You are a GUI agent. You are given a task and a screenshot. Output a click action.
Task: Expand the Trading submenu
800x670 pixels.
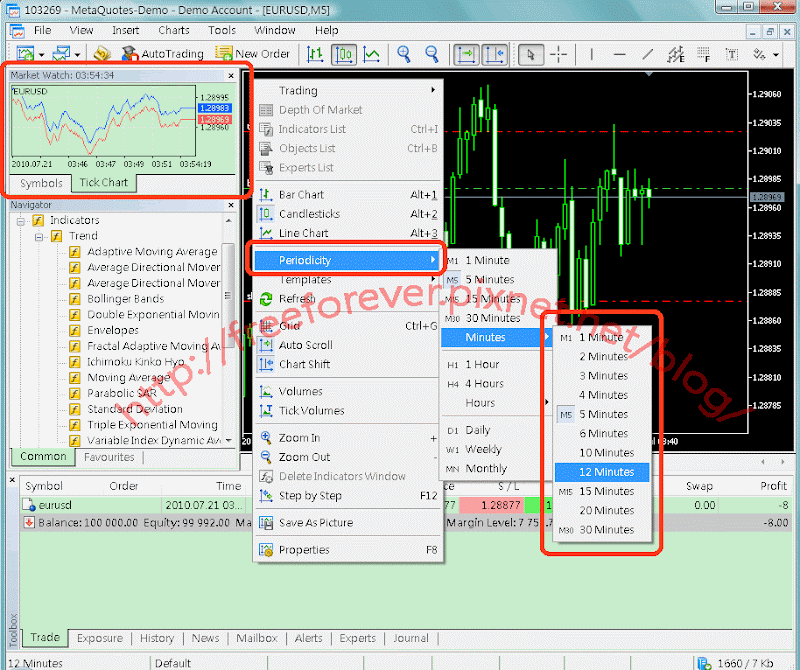pyautogui.click(x=348, y=90)
